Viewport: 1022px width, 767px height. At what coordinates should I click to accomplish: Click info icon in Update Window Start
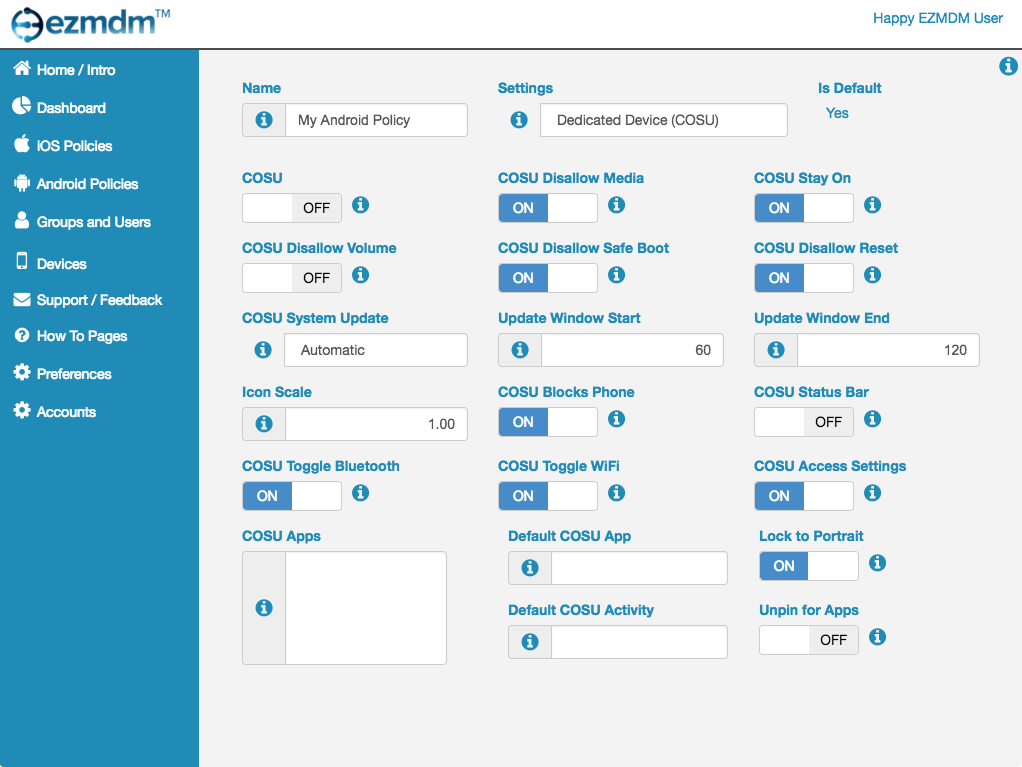[x=520, y=350]
